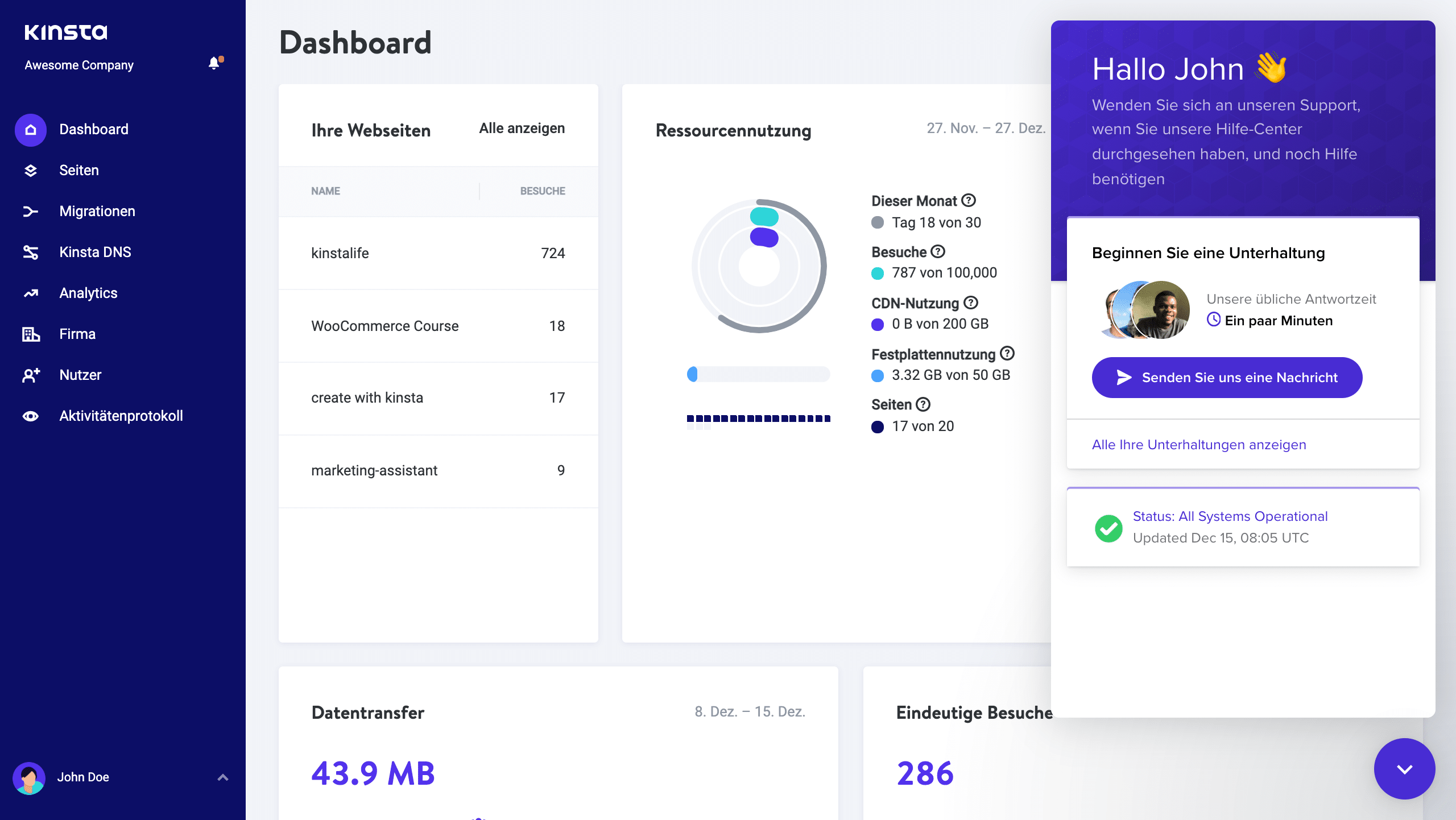Select the Migrationen navigation icon
The image size is (1456, 820).
[29, 210]
